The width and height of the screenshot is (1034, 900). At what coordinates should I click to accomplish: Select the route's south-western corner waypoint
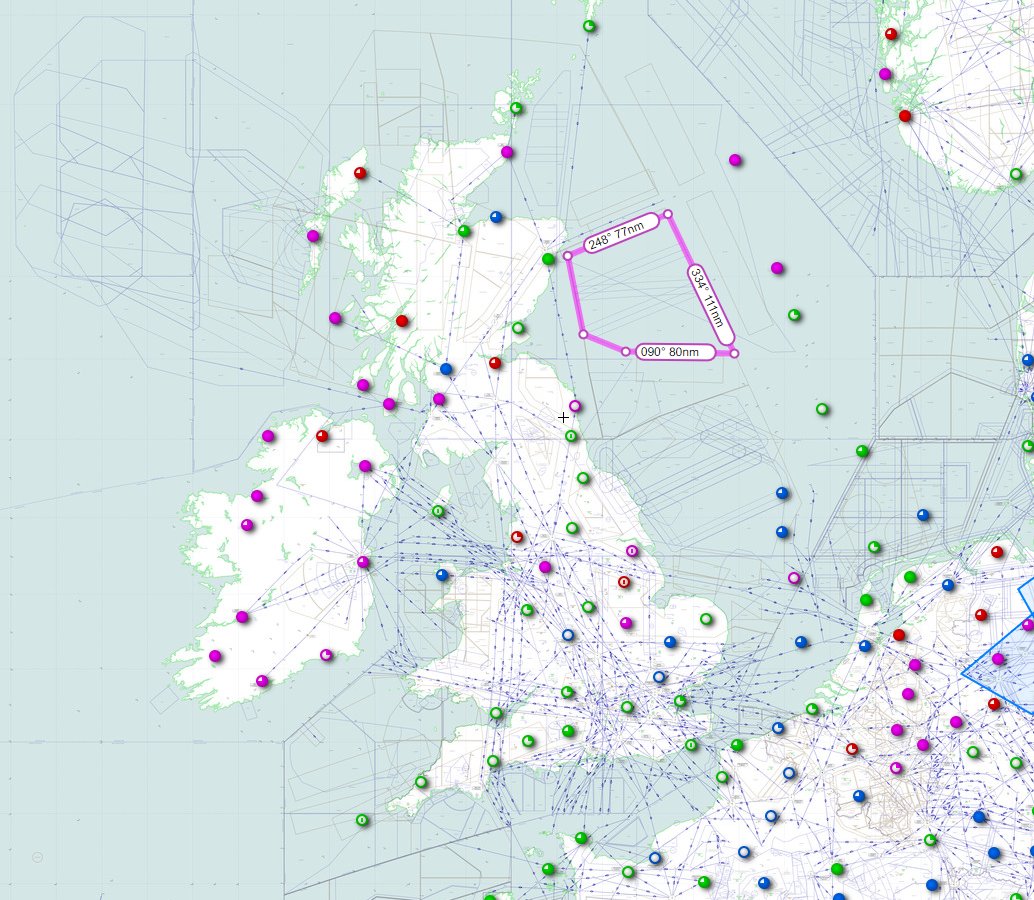583,334
